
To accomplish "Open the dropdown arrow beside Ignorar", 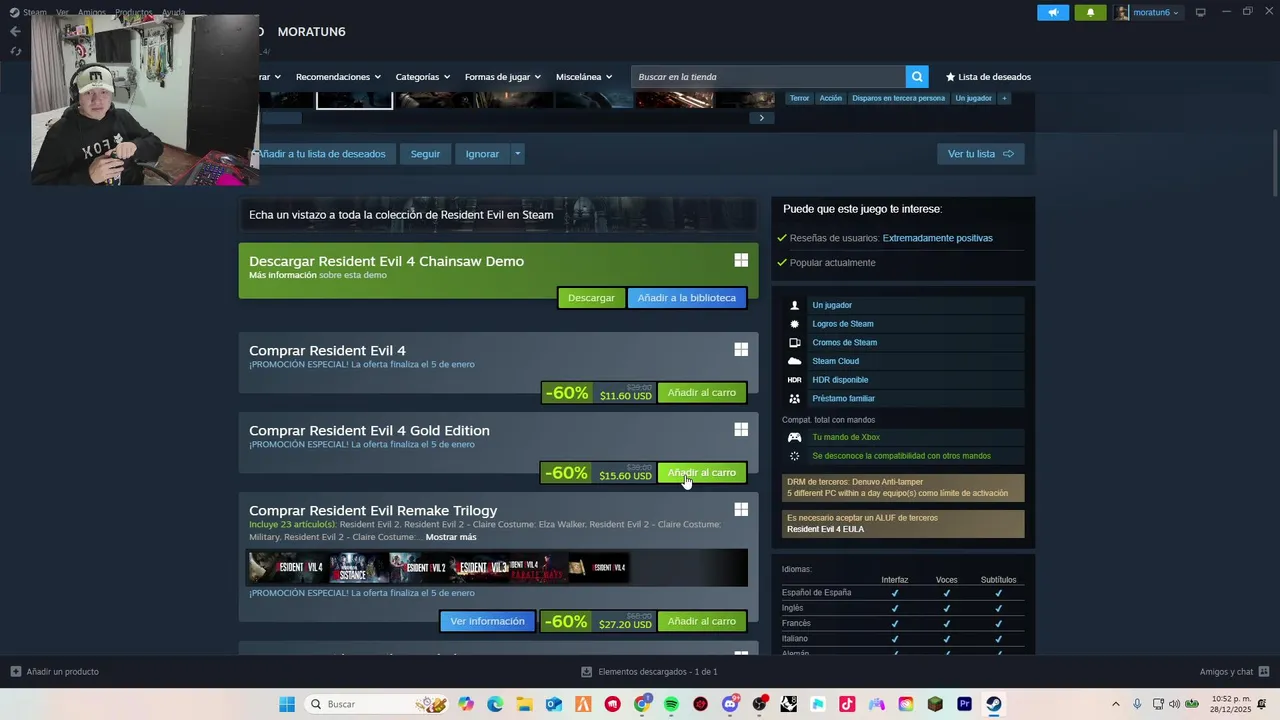I will point(517,154).
